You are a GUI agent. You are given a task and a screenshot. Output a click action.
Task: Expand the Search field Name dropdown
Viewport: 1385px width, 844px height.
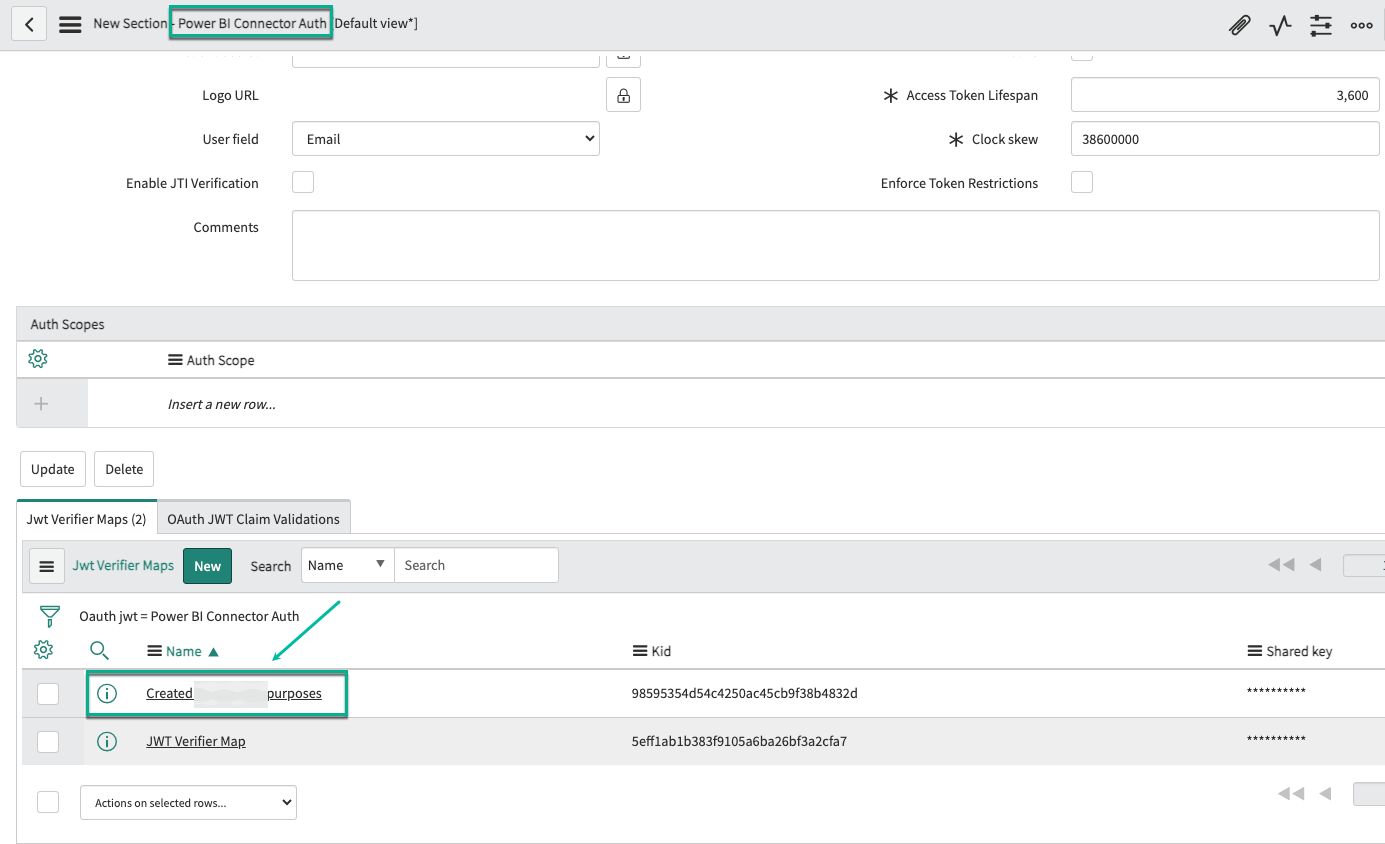point(347,565)
